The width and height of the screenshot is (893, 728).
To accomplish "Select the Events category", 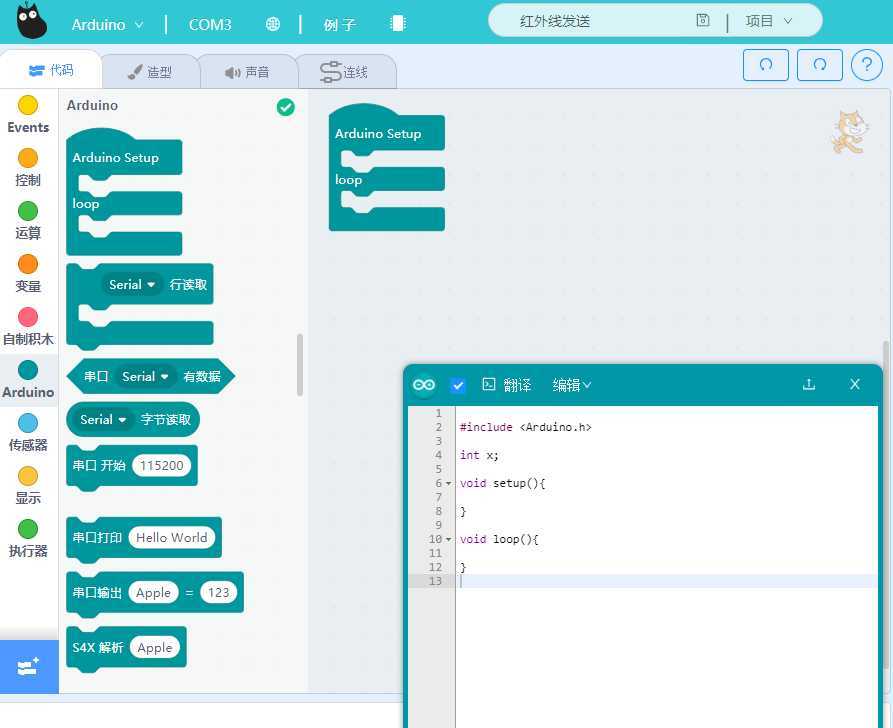I will (28, 114).
